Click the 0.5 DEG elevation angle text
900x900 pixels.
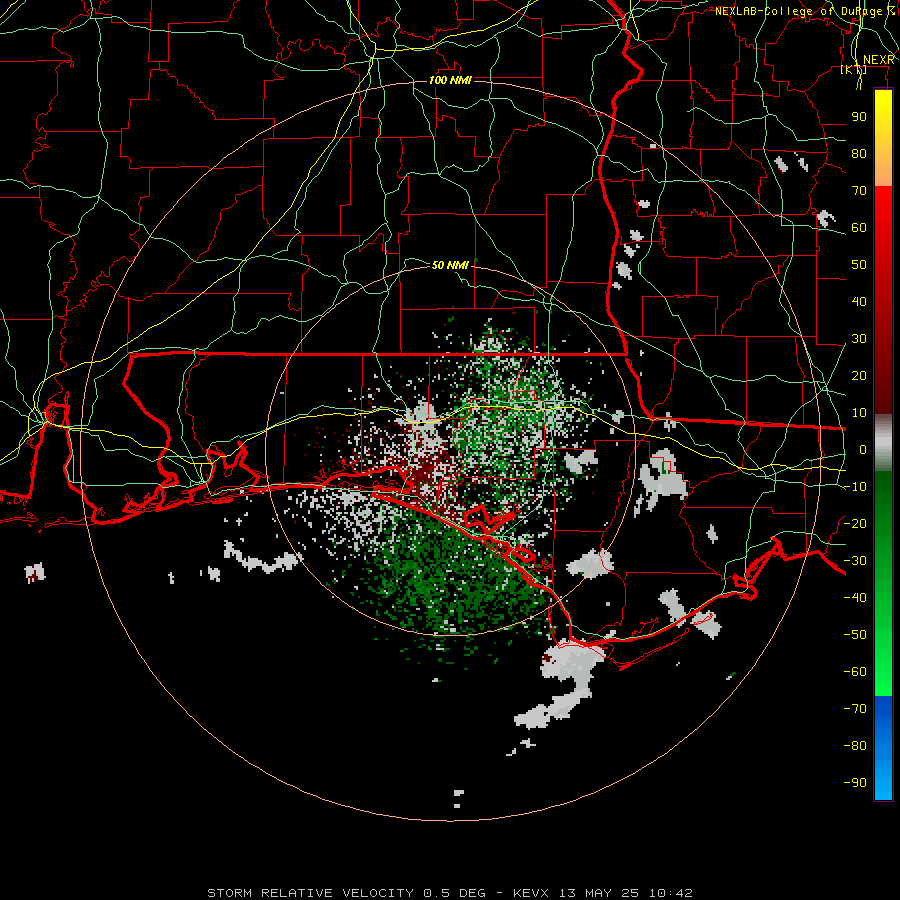point(455,893)
